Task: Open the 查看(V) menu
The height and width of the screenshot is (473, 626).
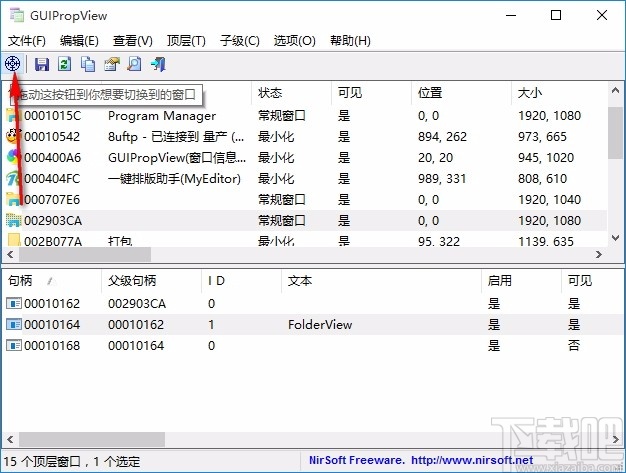Action: (133, 41)
